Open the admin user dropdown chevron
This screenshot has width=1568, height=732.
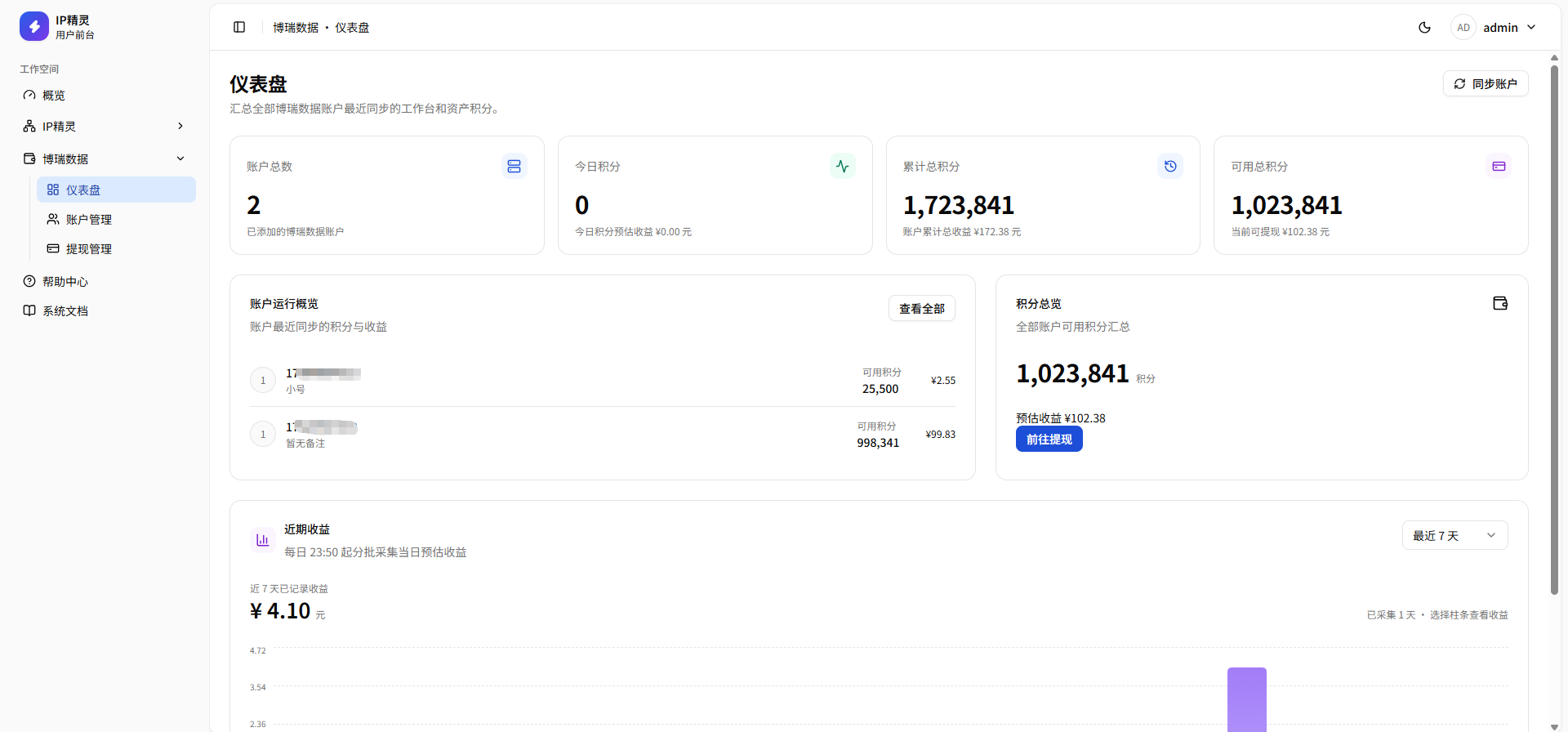tap(1531, 27)
